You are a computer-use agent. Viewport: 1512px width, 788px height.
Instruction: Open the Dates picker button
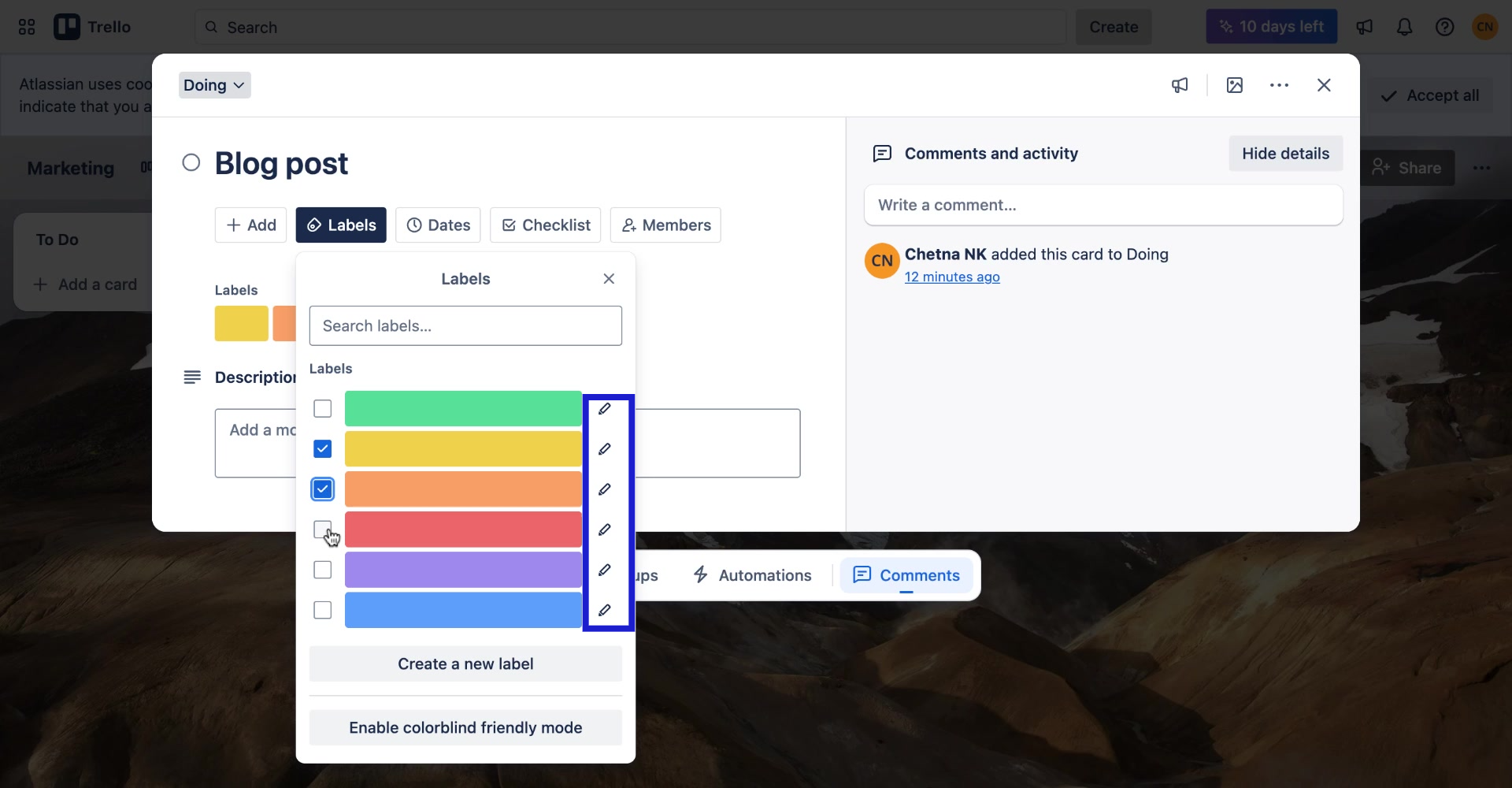(x=438, y=225)
